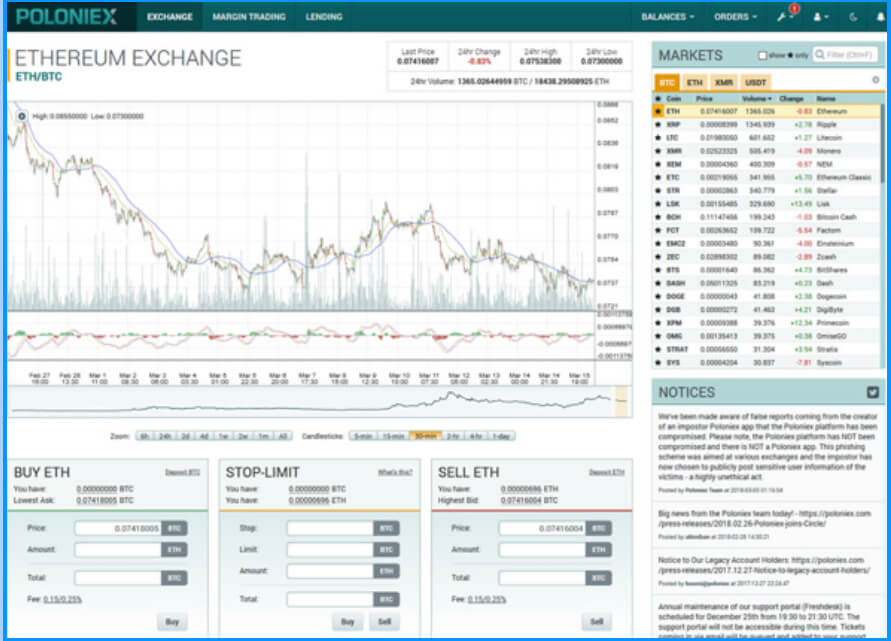The width and height of the screenshot is (891, 641).
Task: Open notifications bell icon
Action: click(x=880, y=17)
